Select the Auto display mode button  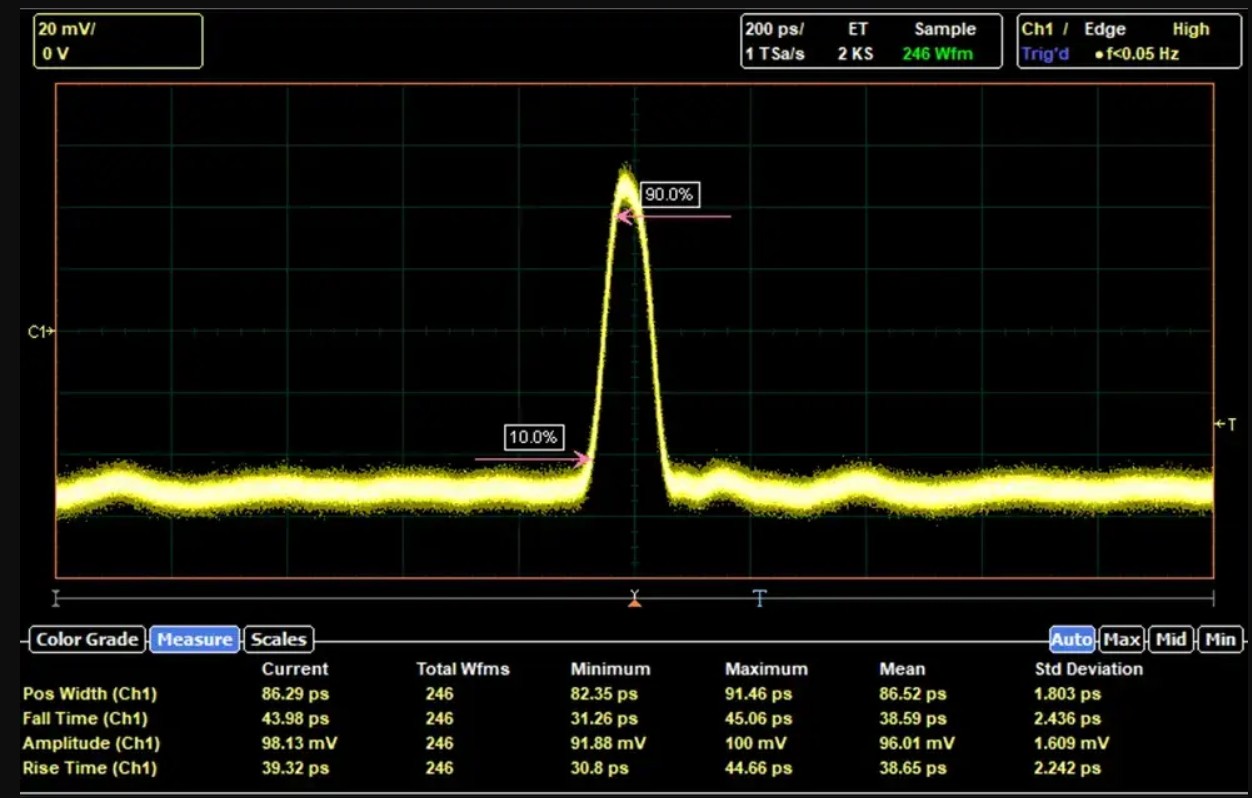point(1071,640)
